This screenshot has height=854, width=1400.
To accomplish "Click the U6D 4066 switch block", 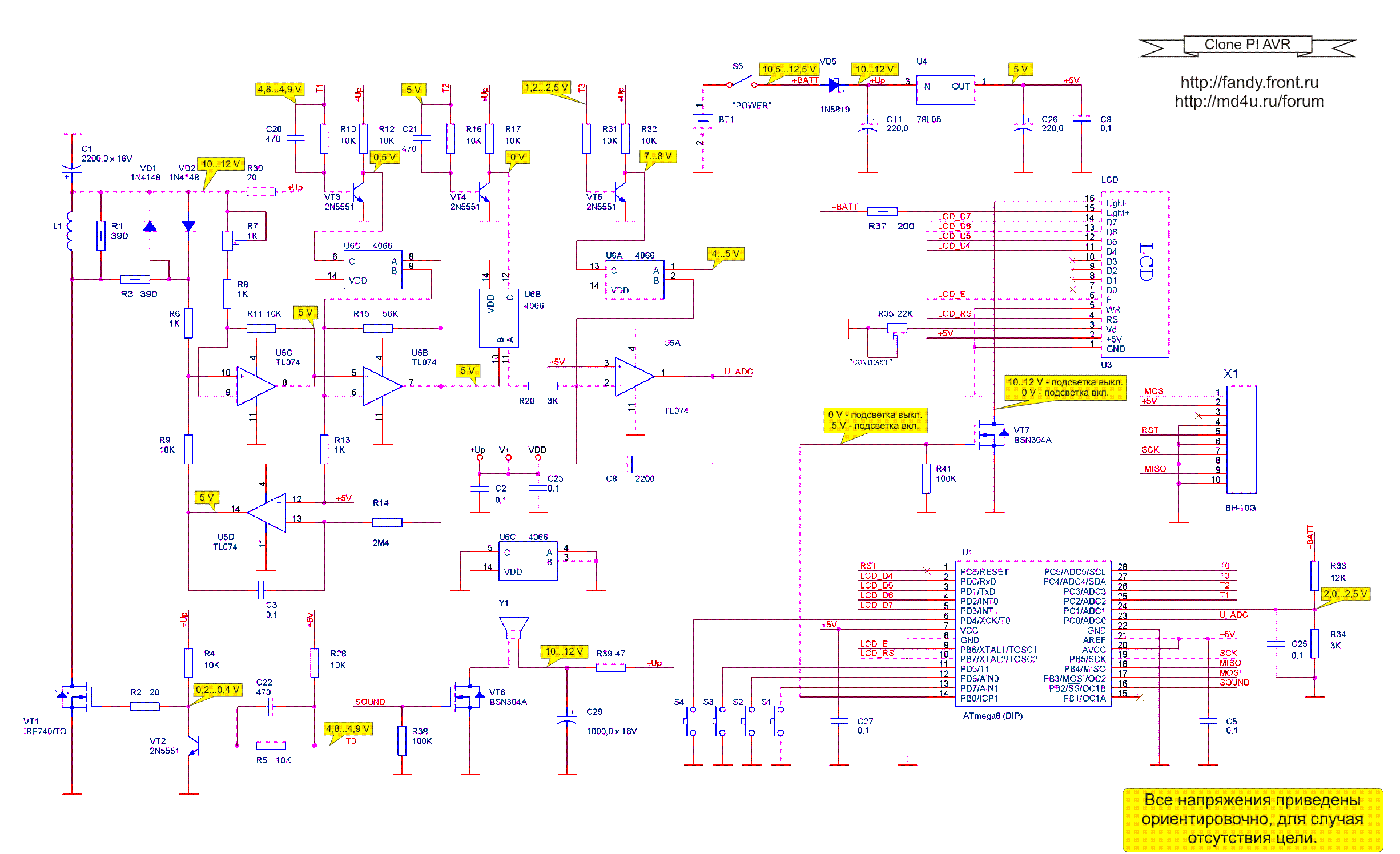I will click(373, 269).
